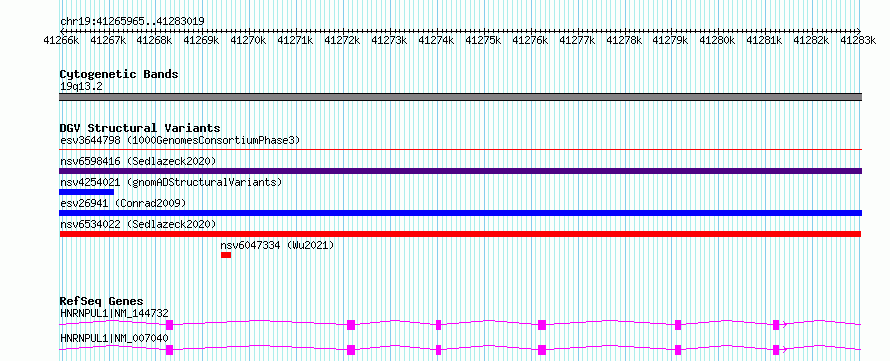Select NM_144732 last exon near 41281k
Screen dimensions: 890x361
[x=776, y=325]
